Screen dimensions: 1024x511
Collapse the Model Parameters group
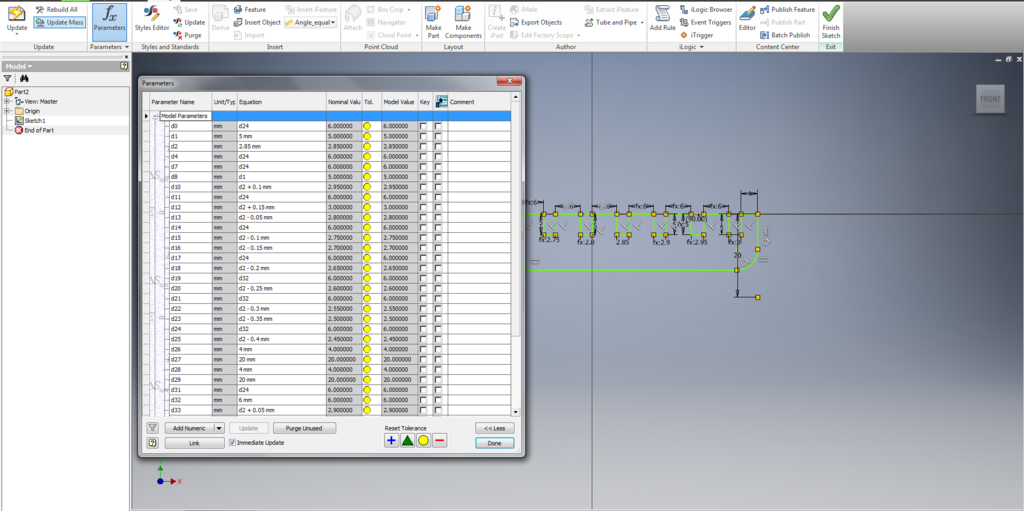(155, 116)
